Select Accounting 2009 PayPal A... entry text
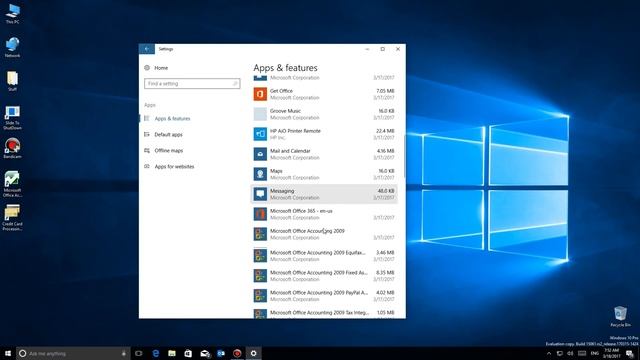The width and height of the screenshot is (640, 360). [319, 293]
